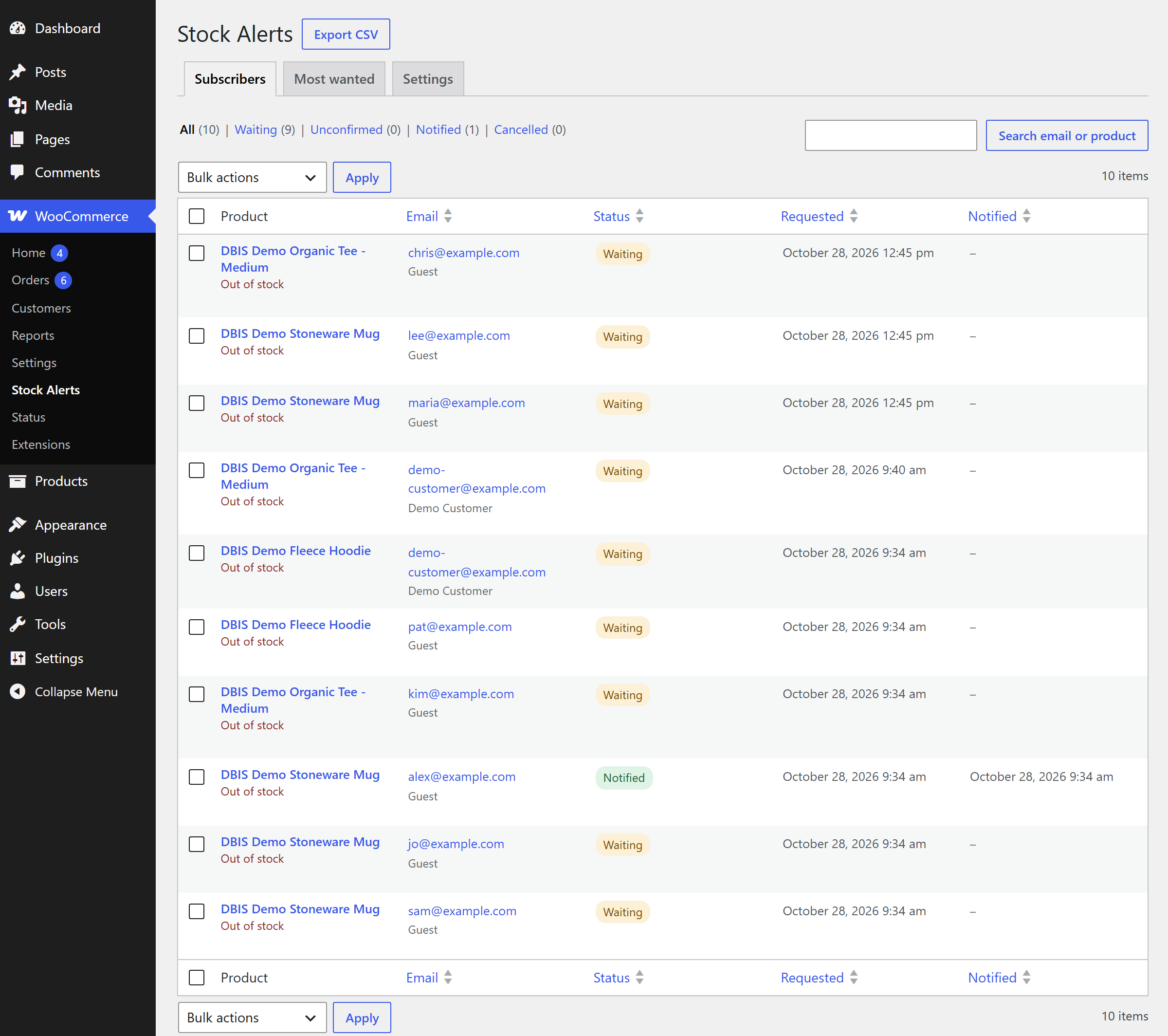Click the WooCommerce logo icon
Screen dimensions: 1168x1036
[18, 216]
